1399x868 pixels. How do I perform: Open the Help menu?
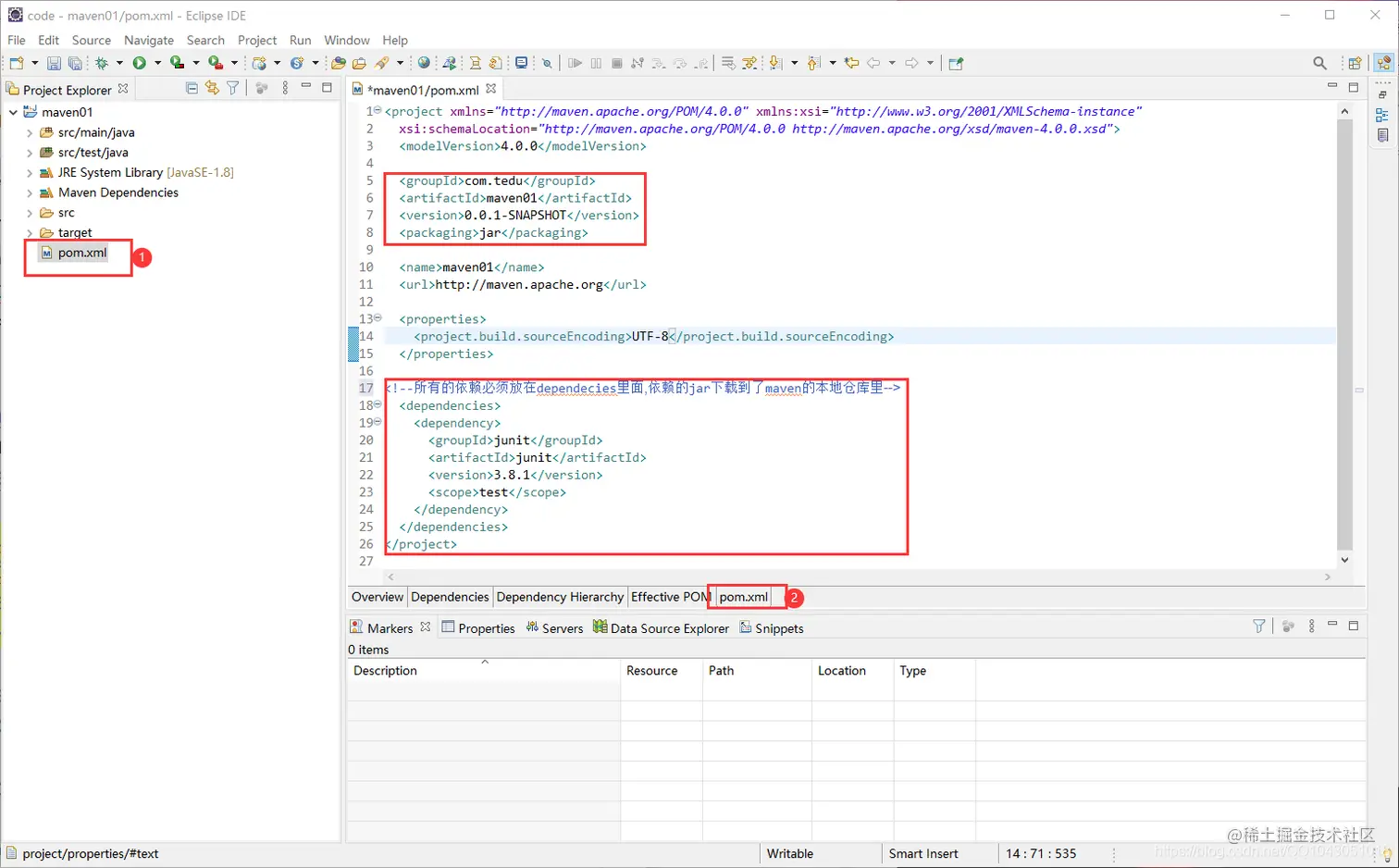[395, 40]
